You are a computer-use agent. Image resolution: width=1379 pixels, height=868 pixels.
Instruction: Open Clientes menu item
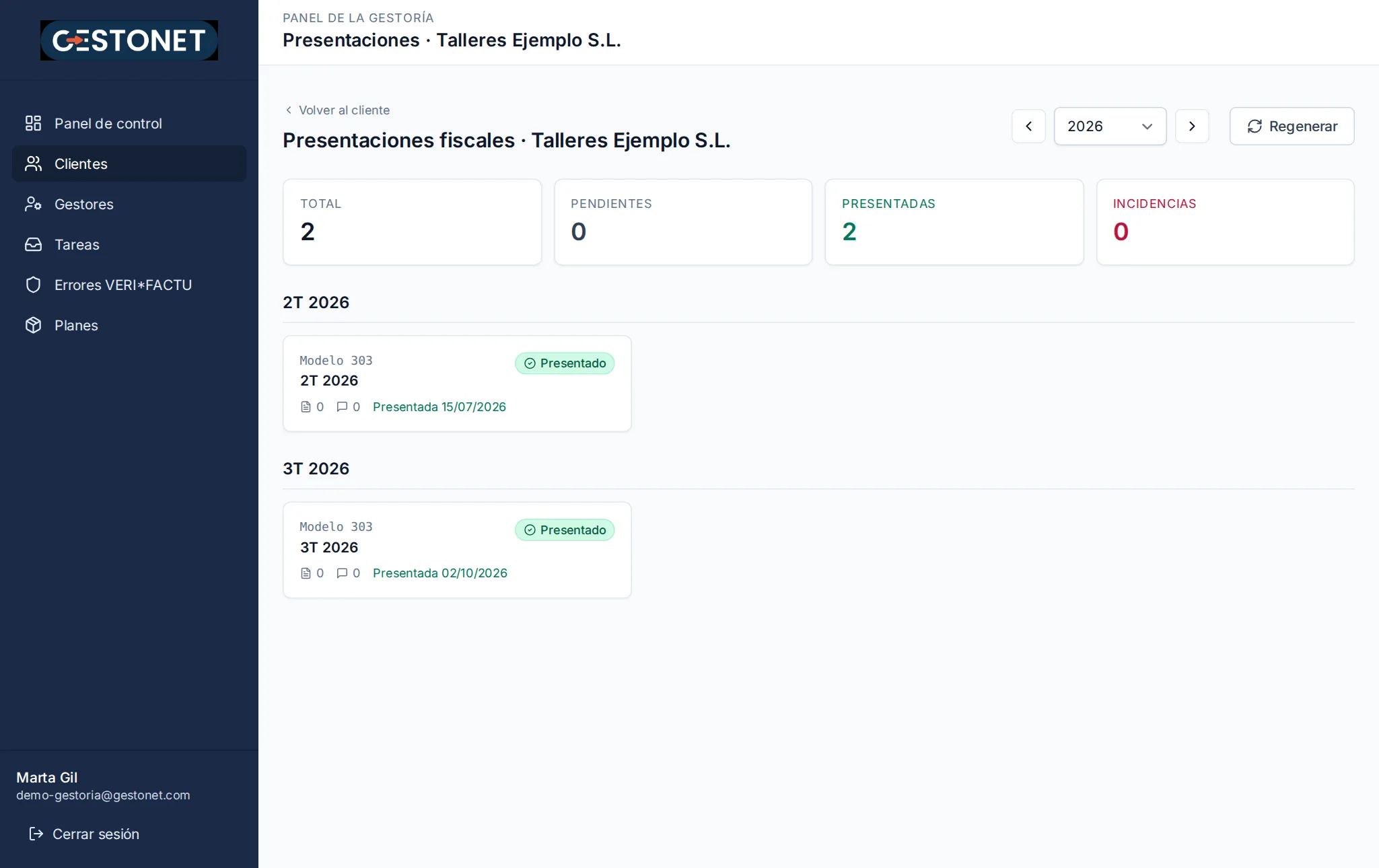129,164
